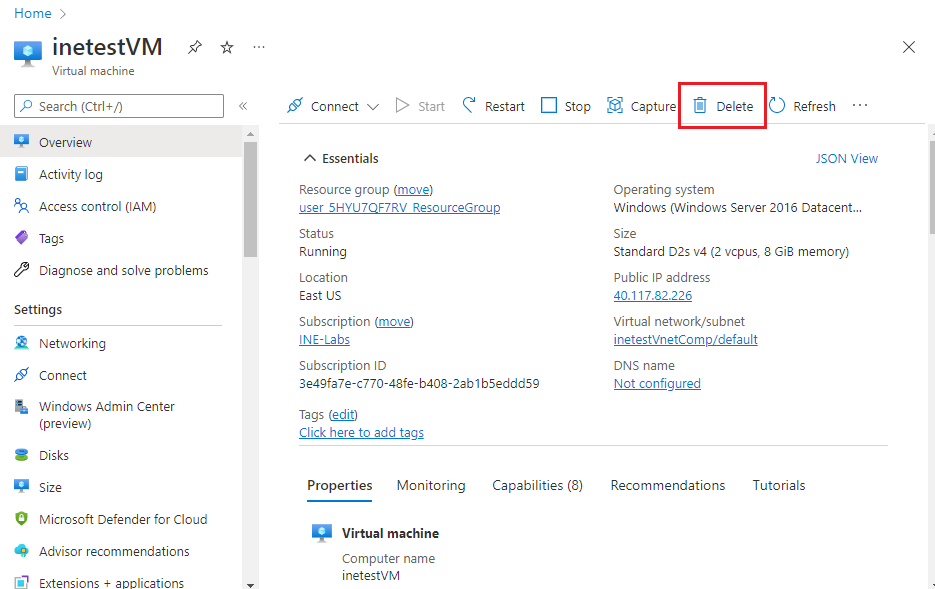Pin inetestVM to the dashboard
The image size is (935, 589).
195,47
